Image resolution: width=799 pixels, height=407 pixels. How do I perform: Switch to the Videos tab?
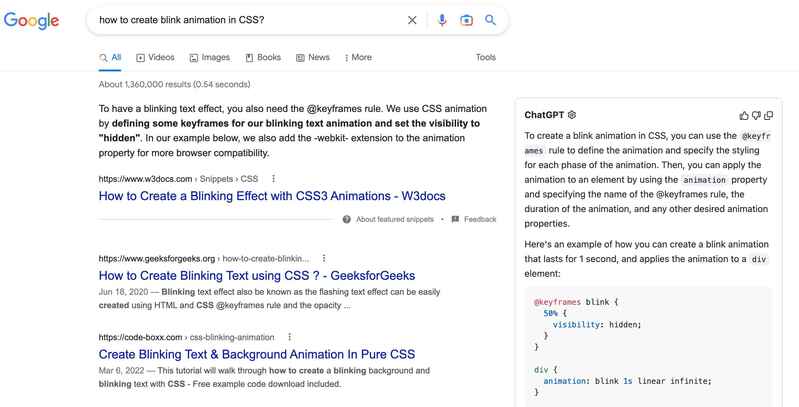click(x=155, y=58)
